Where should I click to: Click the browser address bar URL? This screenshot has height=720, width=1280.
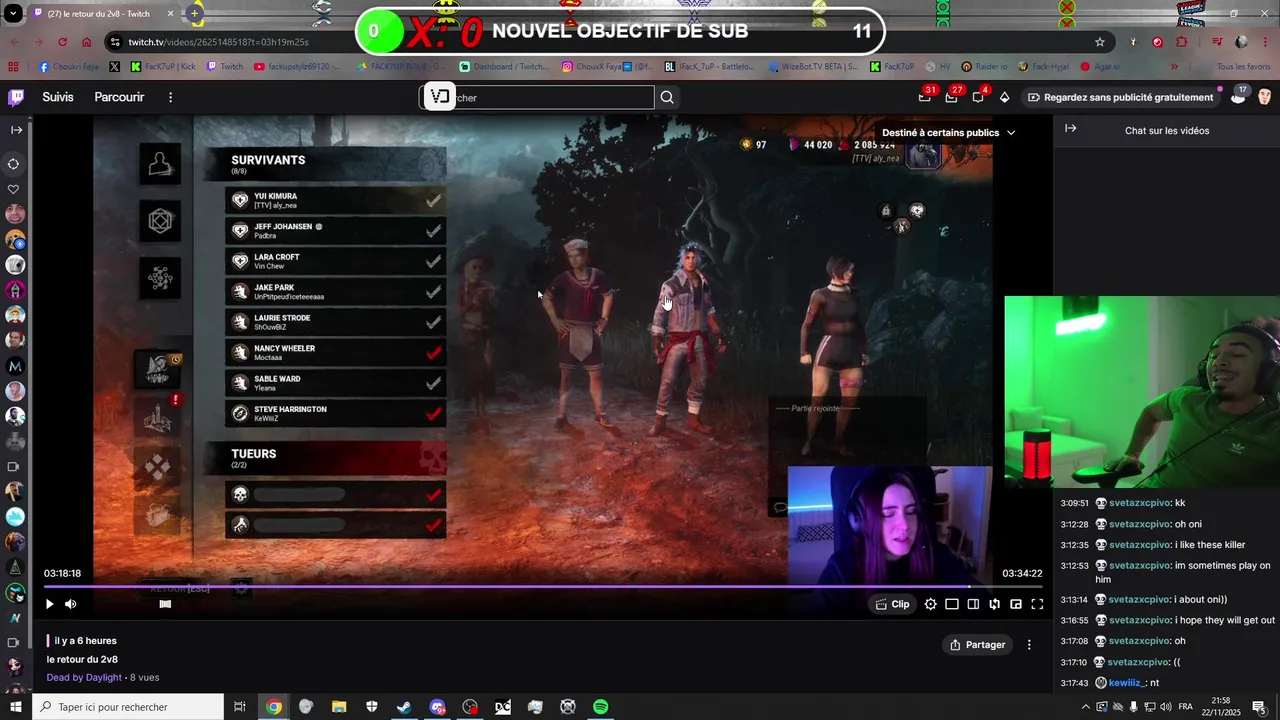pos(218,42)
